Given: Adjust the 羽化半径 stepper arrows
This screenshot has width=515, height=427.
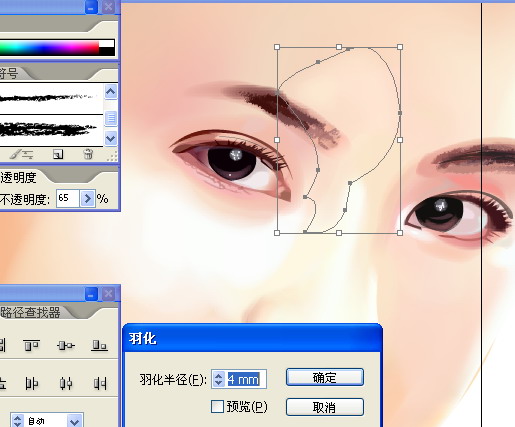Looking at the screenshot, I should click(219, 379).
